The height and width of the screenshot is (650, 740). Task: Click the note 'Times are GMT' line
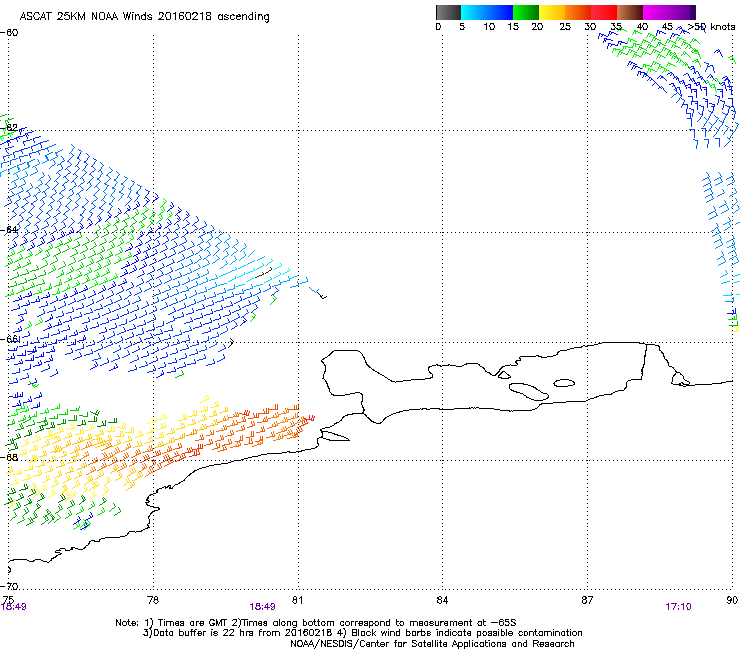click(x=316, y=622)
